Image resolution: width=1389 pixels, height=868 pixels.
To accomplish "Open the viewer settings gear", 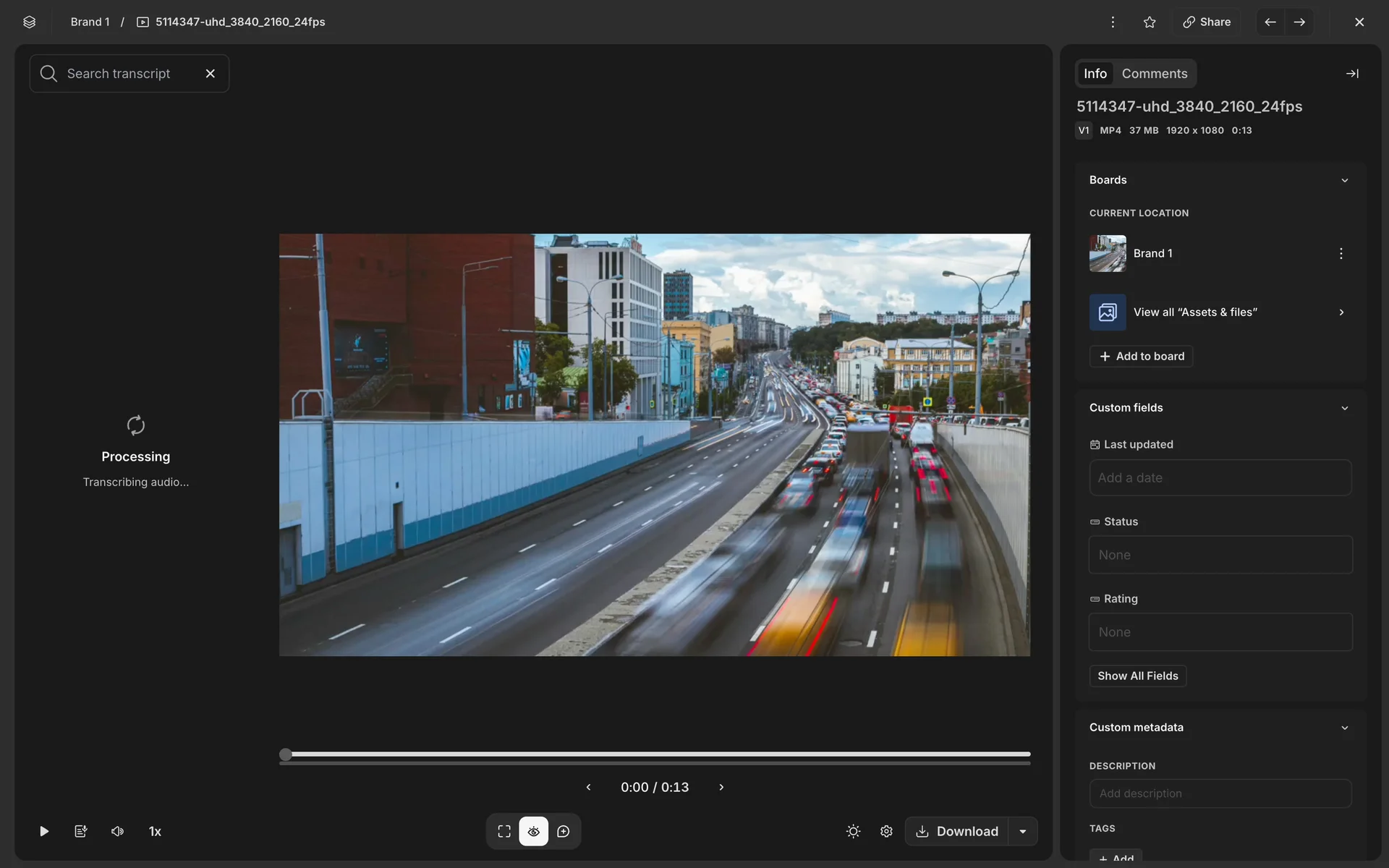I will pos(886,831).
